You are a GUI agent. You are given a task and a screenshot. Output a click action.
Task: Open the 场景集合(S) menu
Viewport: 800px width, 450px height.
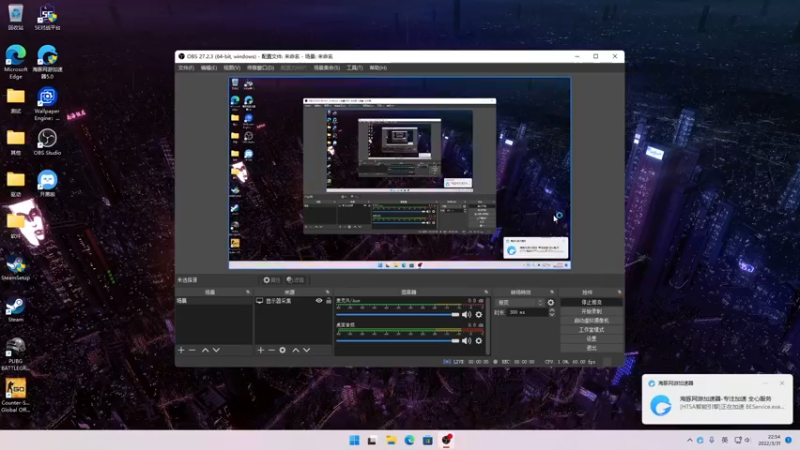pyautogui.click(x=327, y=68)
